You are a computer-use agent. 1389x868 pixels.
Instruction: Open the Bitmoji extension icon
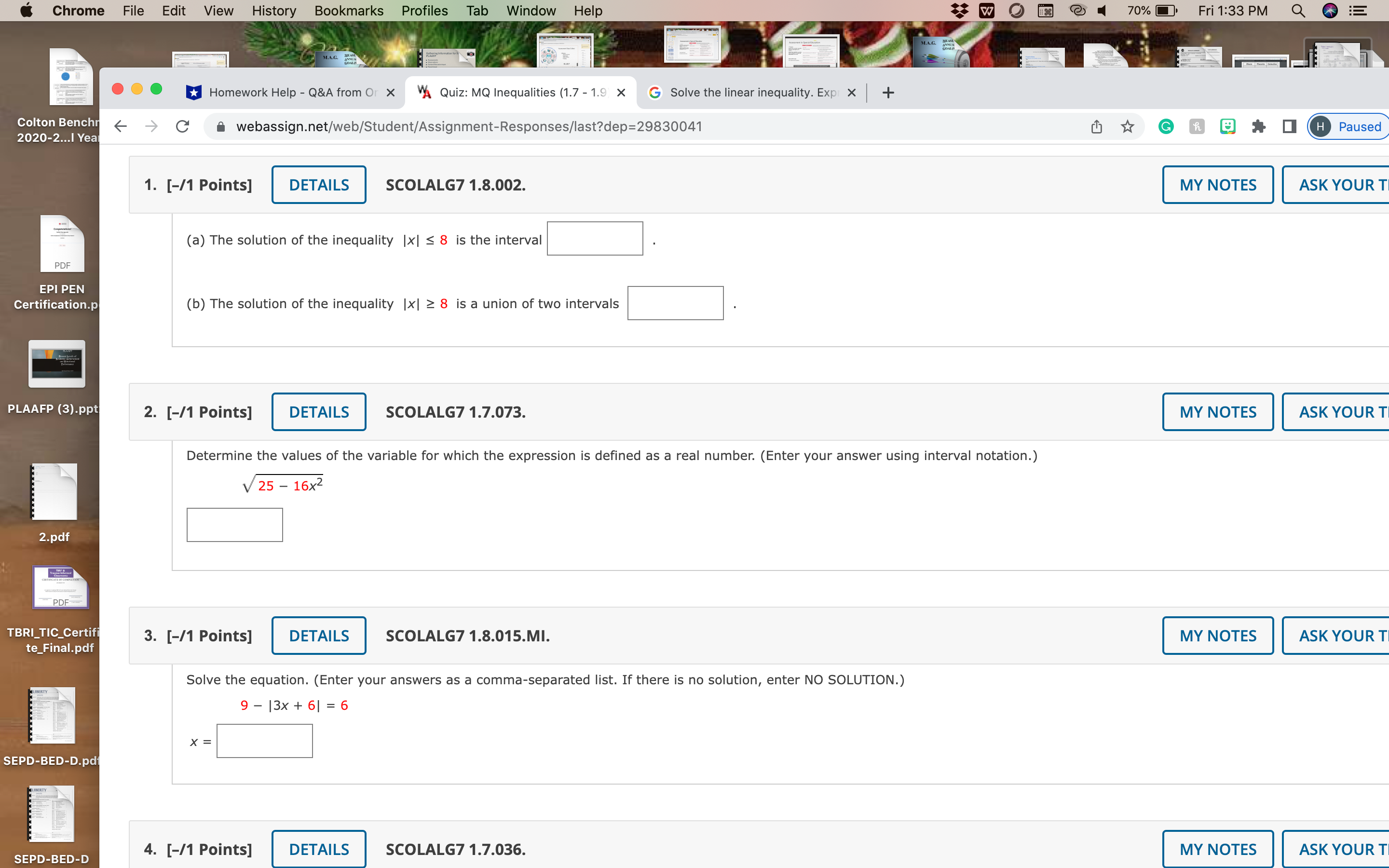[x=1228, y=126]
